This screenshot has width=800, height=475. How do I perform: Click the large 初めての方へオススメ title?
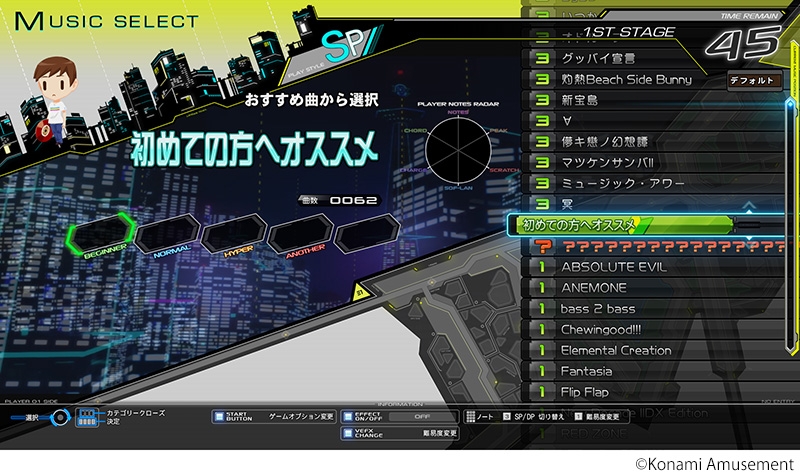coord(254,149)
